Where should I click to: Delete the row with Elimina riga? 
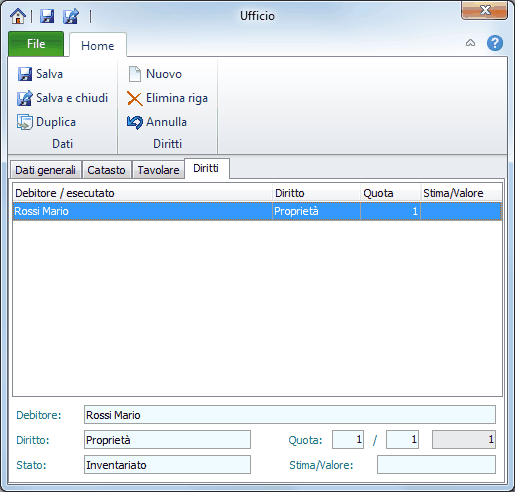[x=167, y=98]
